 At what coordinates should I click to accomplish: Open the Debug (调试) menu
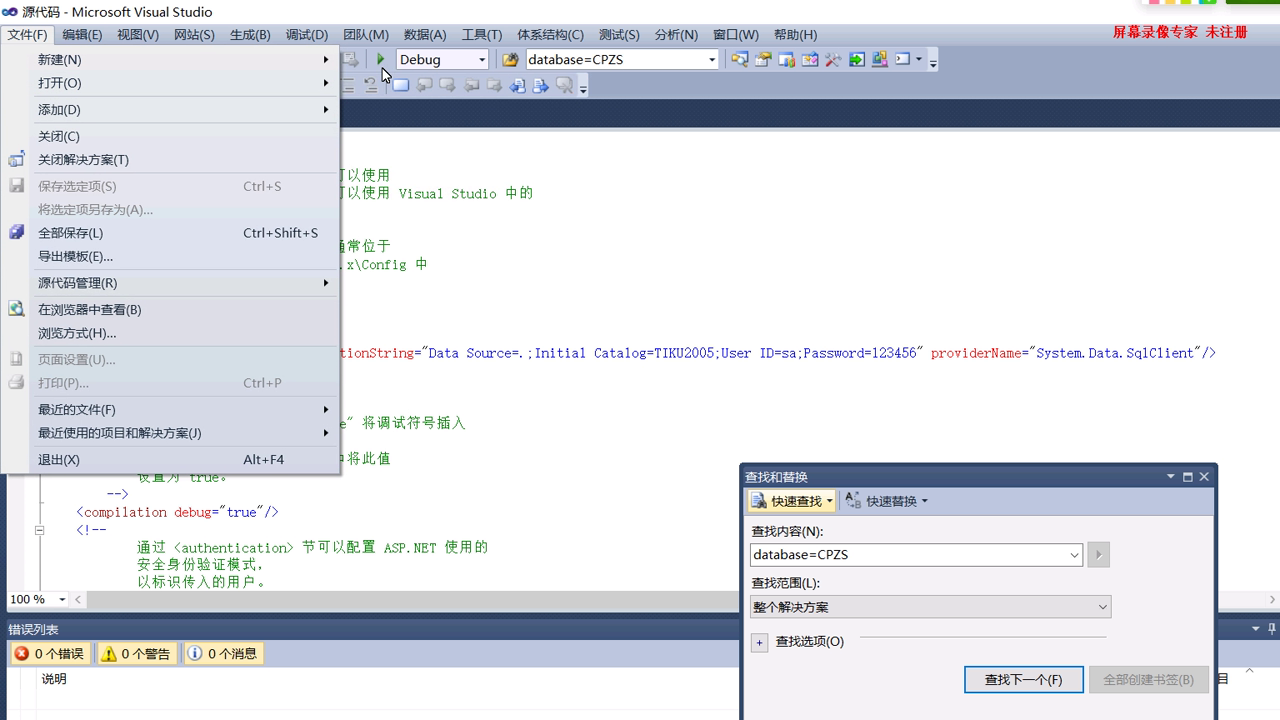point(307,34)
